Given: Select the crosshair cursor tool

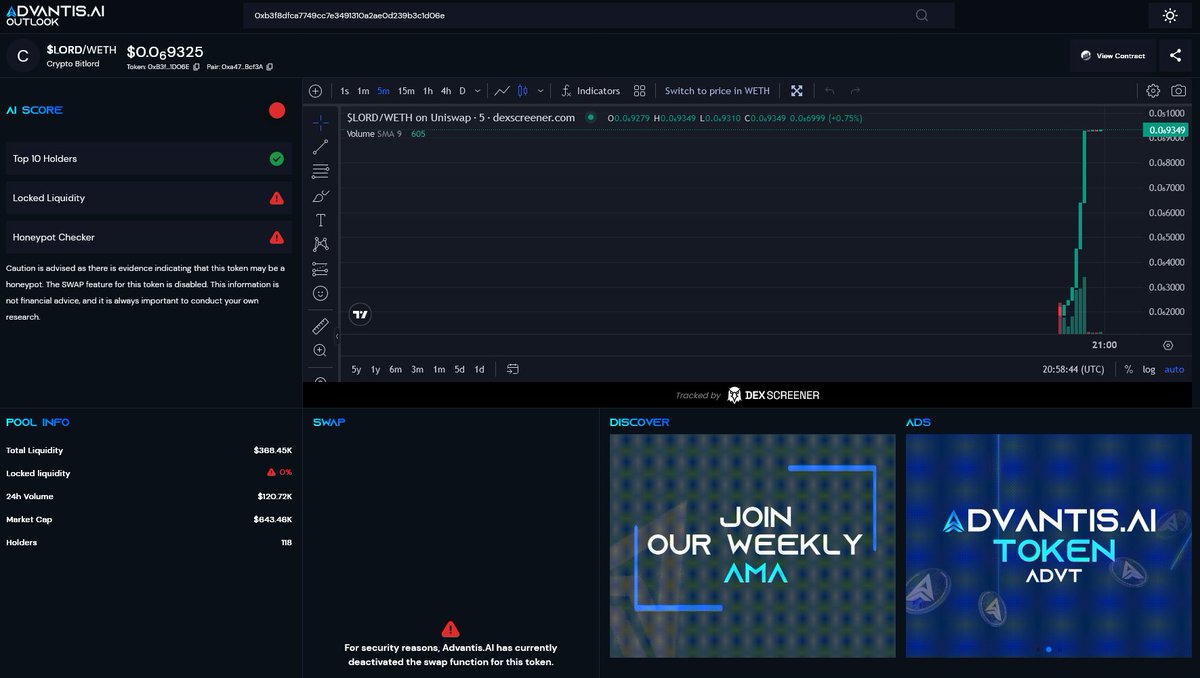Looking at the screenshot, I should click(x=320, y=123).
